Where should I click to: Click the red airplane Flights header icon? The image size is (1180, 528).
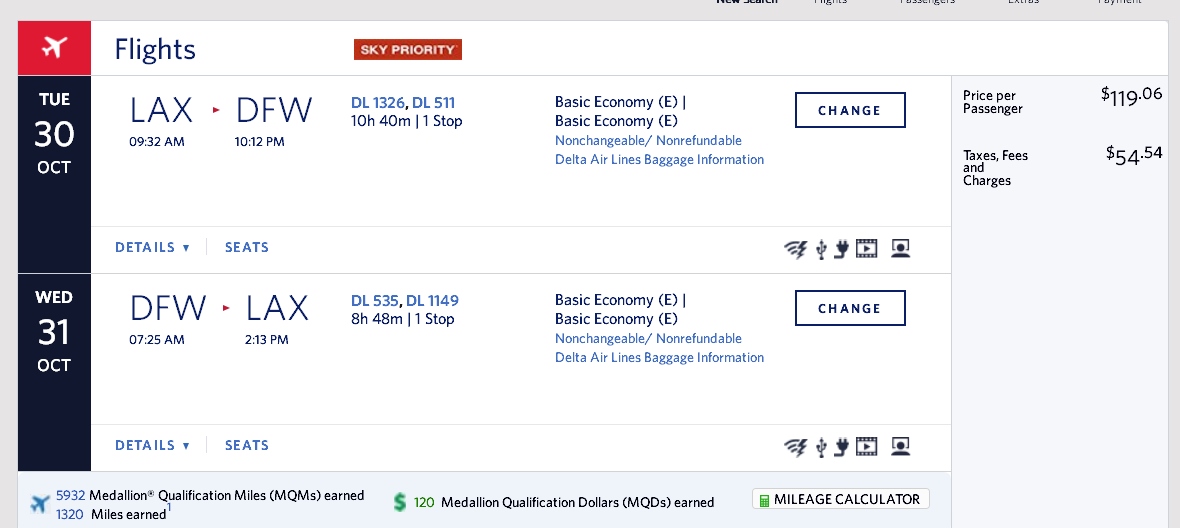[x=54, y=49]
